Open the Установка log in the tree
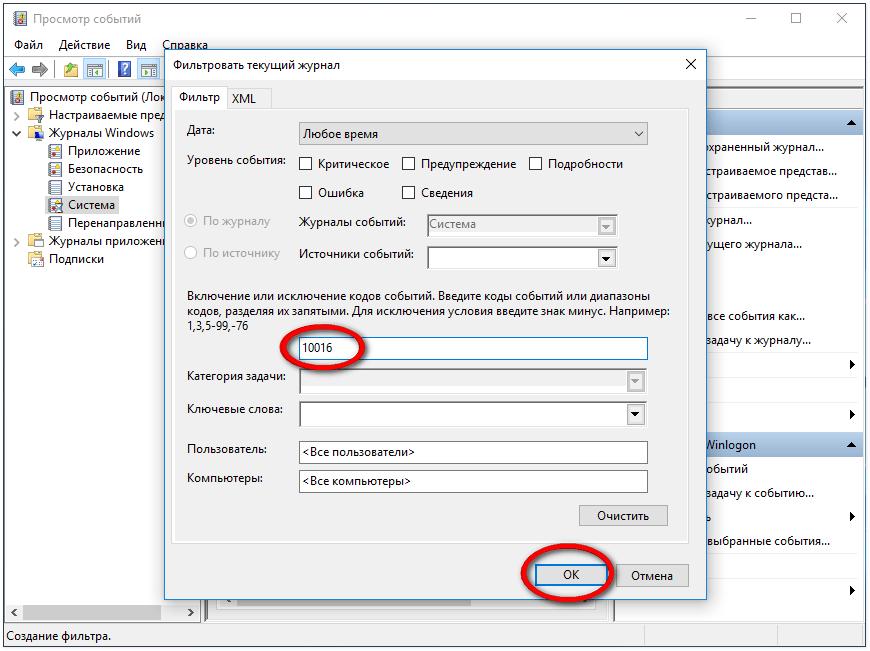870x651 pixels. point(95,187)
